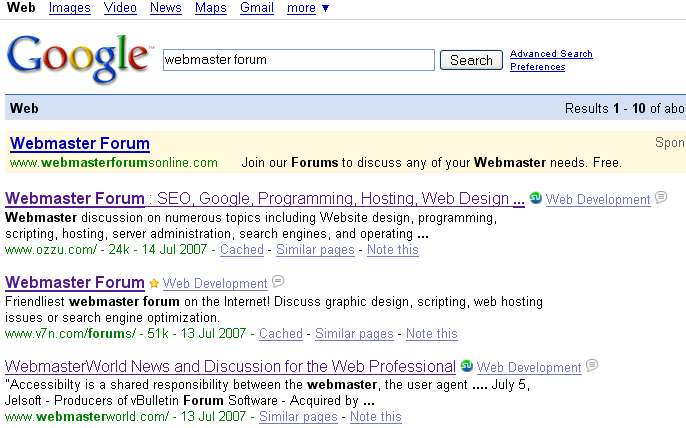
Task: Click the comment bubble icon after ozzu result
Action: 661,197
